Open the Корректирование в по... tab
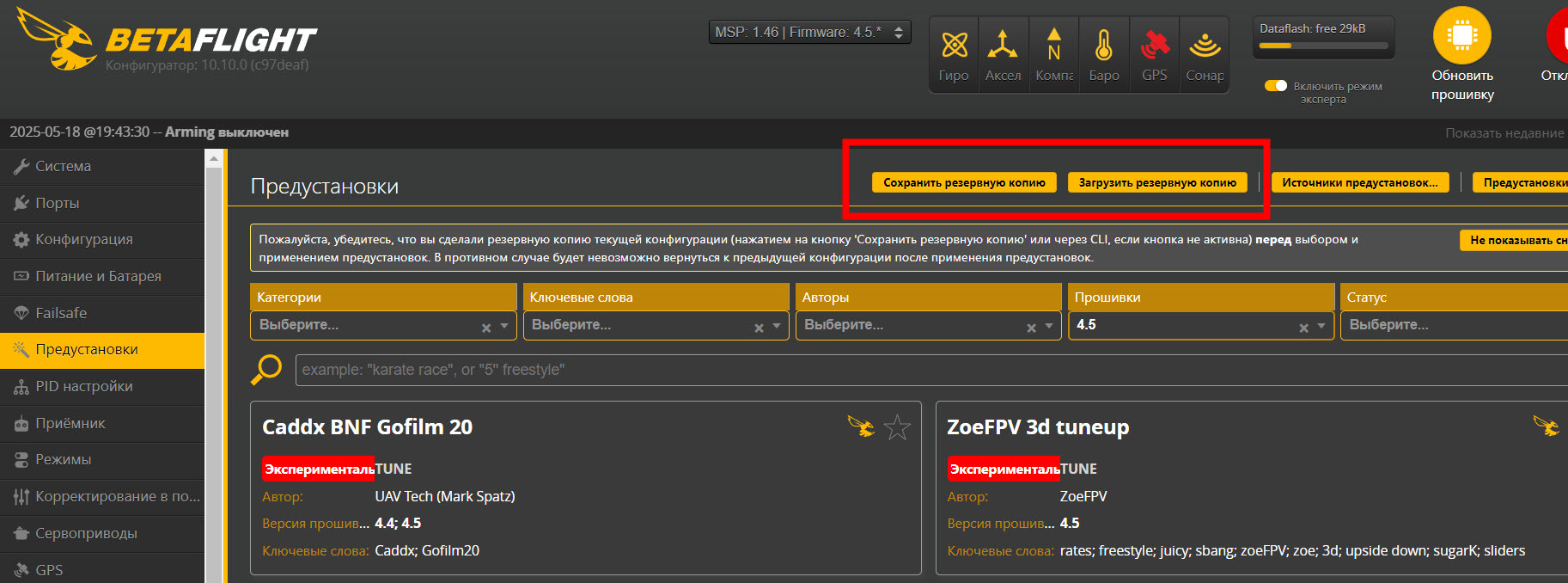This screenshot has width=1568, height=583. (x=102, y=497)
